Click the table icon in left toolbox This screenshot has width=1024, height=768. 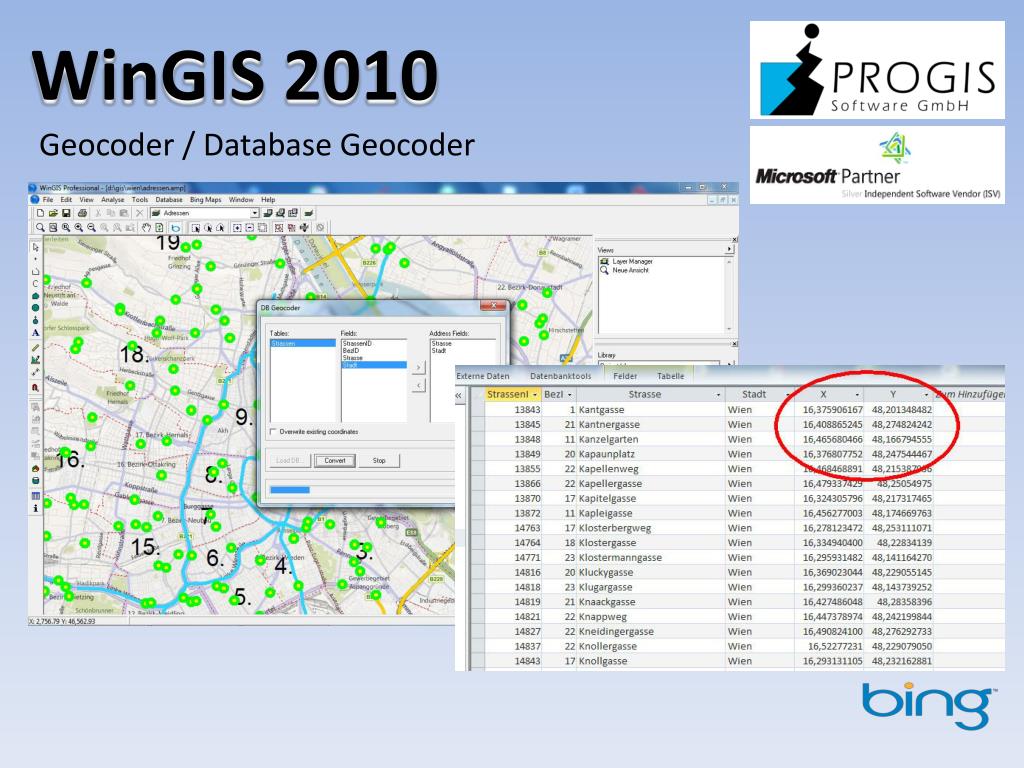35,496
